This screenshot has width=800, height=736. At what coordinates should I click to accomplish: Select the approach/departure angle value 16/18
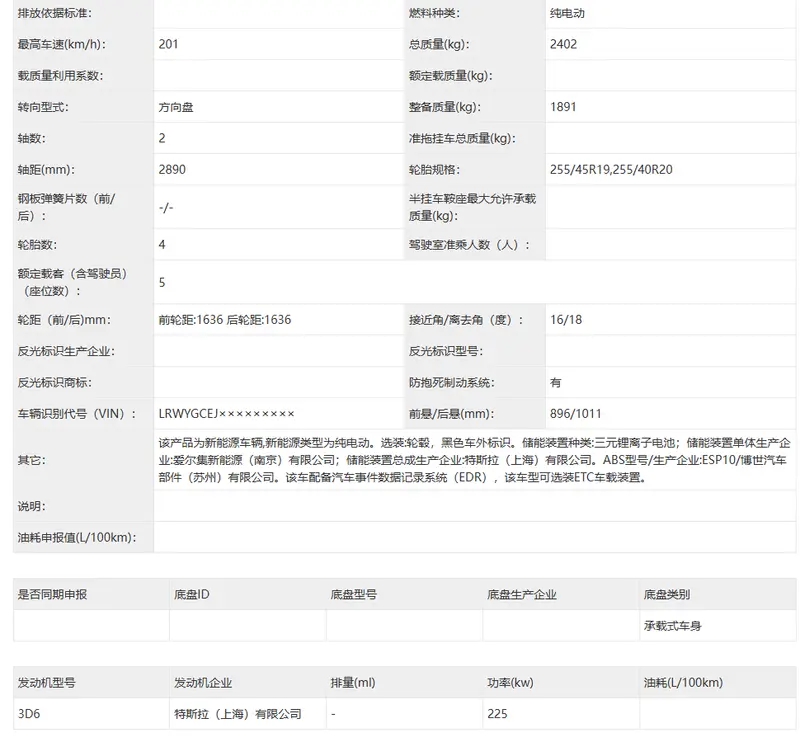point(565,320)
